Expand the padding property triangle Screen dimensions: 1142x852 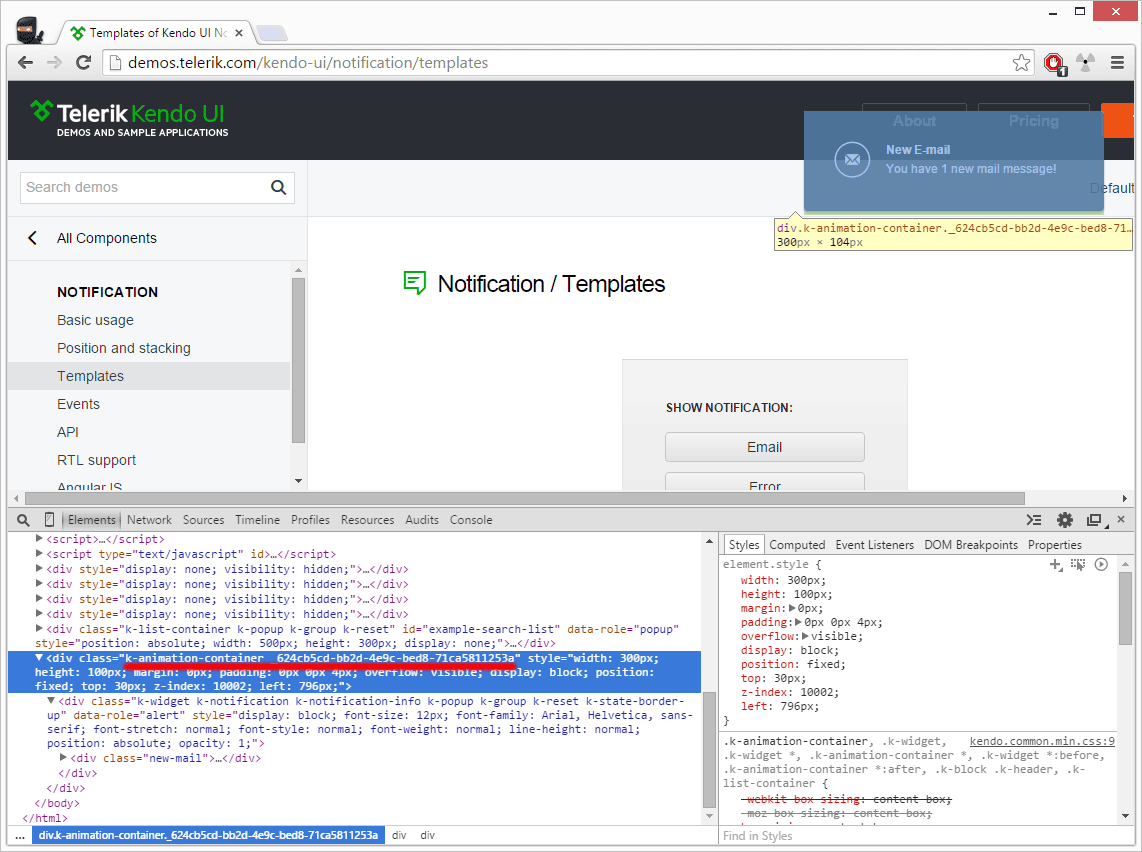point(799,623)
